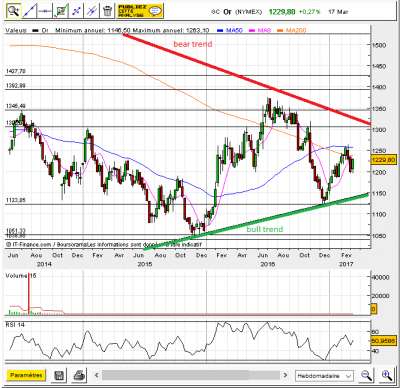Click the horizontal time scrollbar thumb
The image size is (400, 388).
pyautogui.click(x=175, y=375)
